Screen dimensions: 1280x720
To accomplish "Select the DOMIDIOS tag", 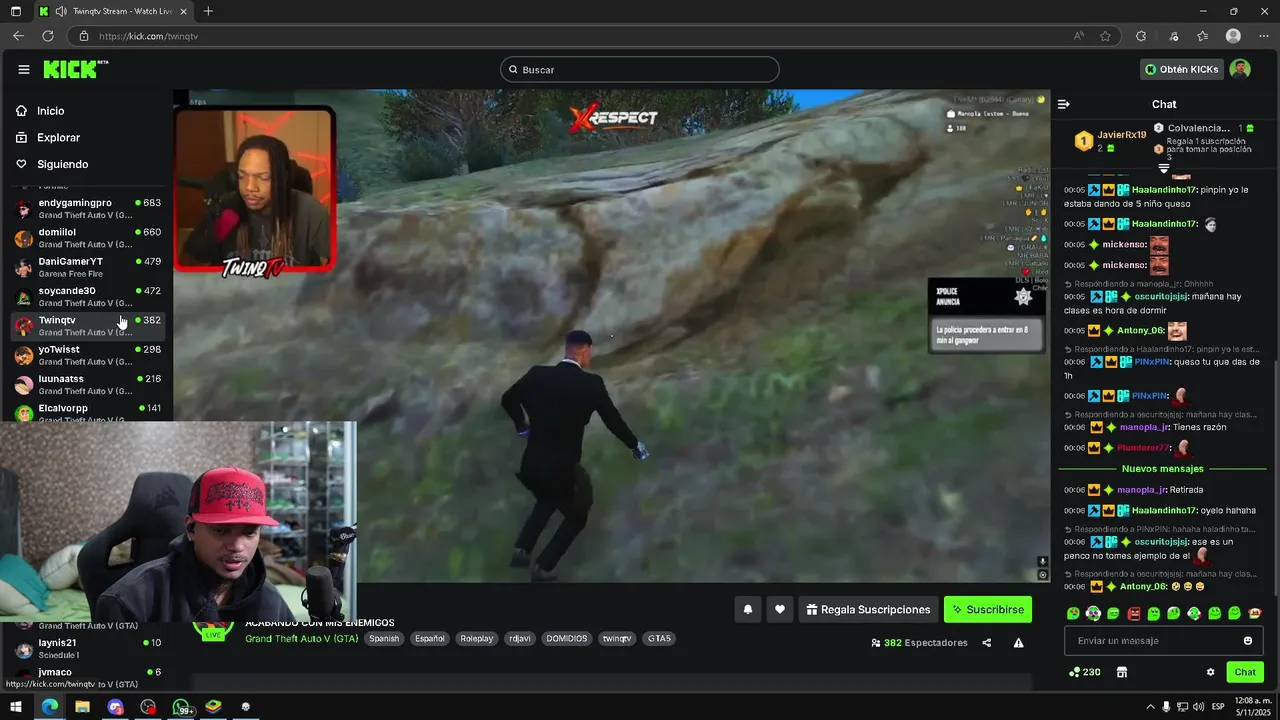I will [567, 638].
